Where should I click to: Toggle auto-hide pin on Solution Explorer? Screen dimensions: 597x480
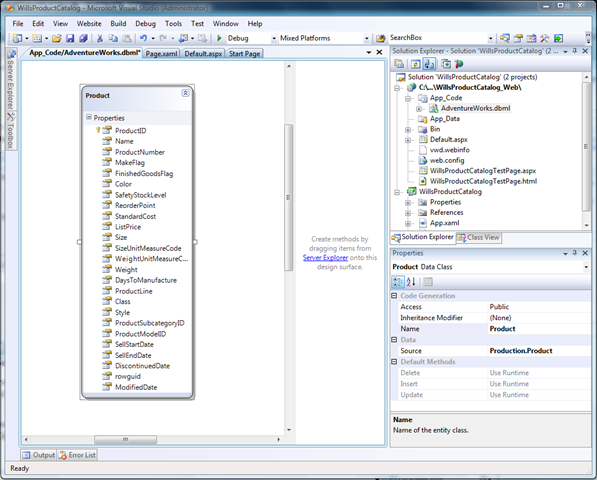575,51
